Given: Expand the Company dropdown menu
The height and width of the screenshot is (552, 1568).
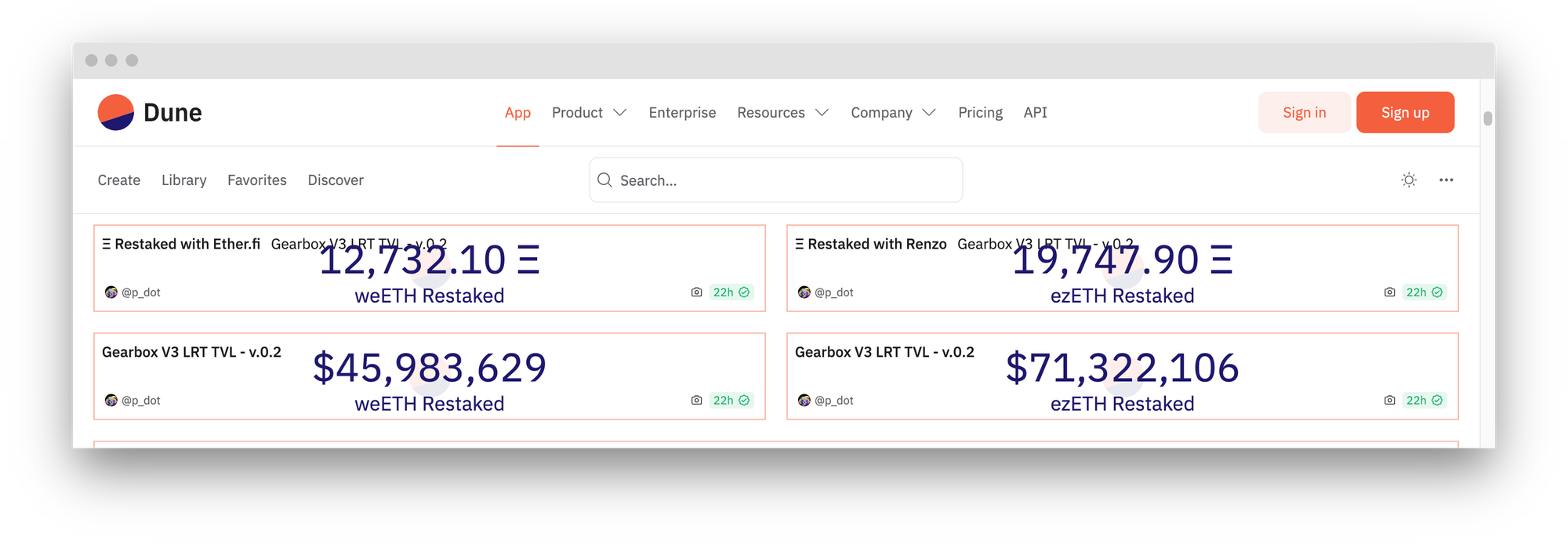Looking at the screenshot, I should [x=892, y=113].
